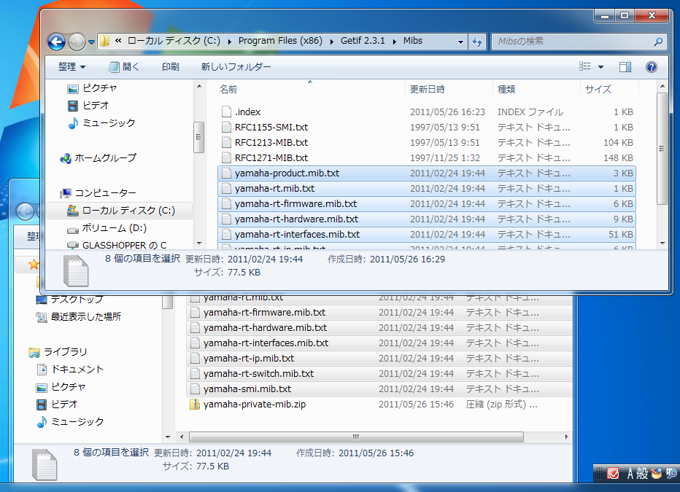Select yamaha-rt-switch.mib.txt in back window
The image size is (680, 492).
379,374
